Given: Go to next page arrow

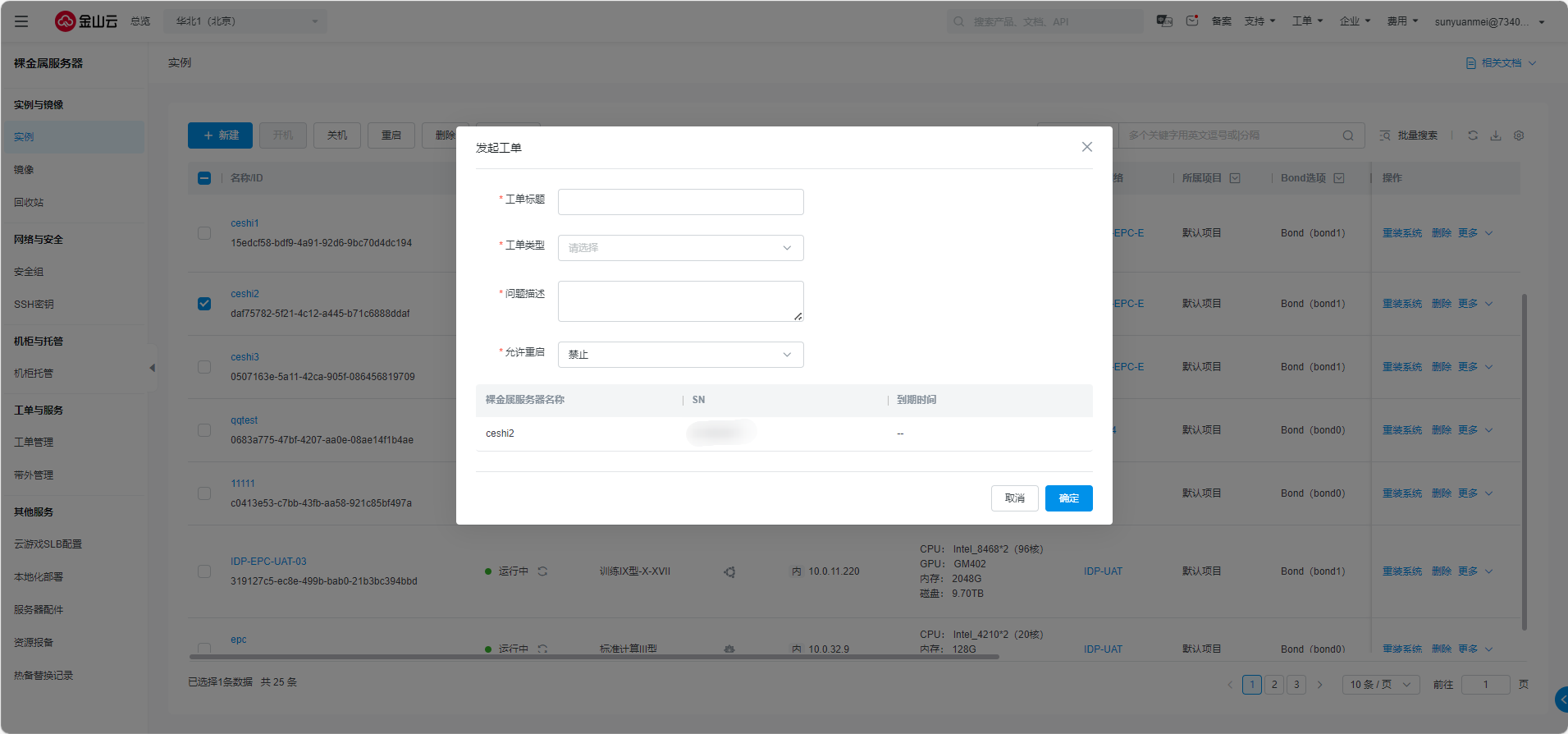Looking at the screenshot, I should 1319,685.
